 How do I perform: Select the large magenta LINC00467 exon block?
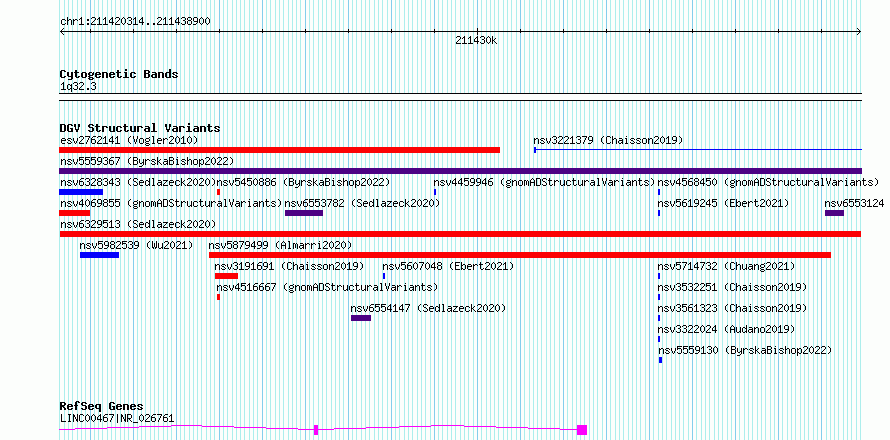pyautogui.click(x=582, y=430)
